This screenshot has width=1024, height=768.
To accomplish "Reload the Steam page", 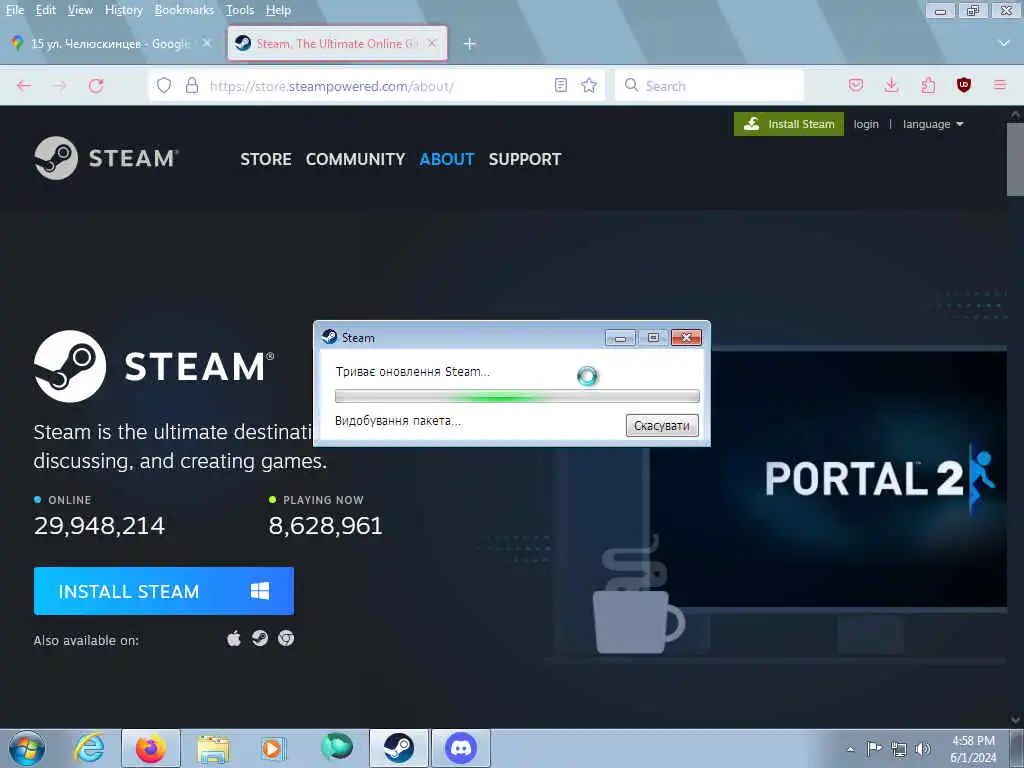I will (x=96, y=86).
